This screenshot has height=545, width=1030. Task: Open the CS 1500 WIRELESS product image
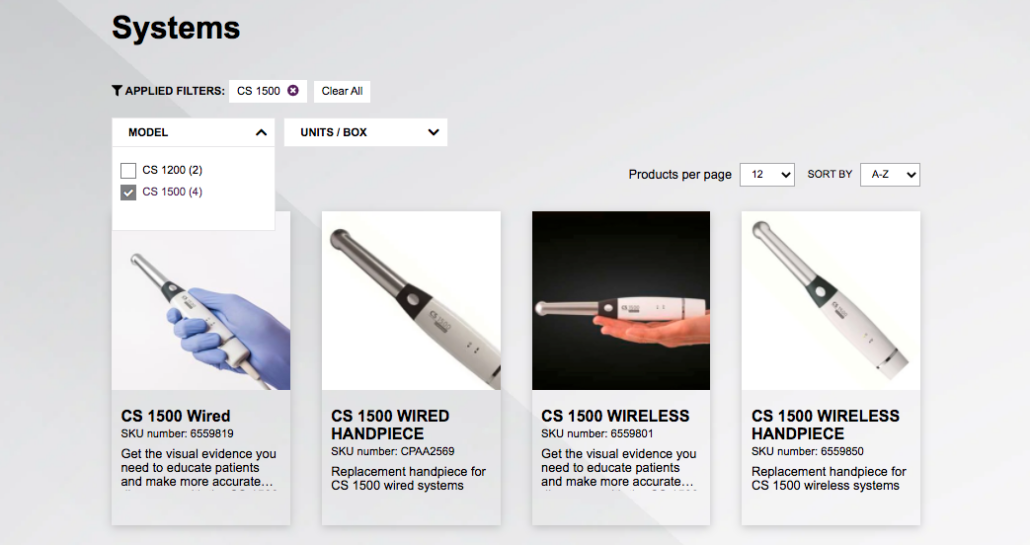(x=621, y=300)
